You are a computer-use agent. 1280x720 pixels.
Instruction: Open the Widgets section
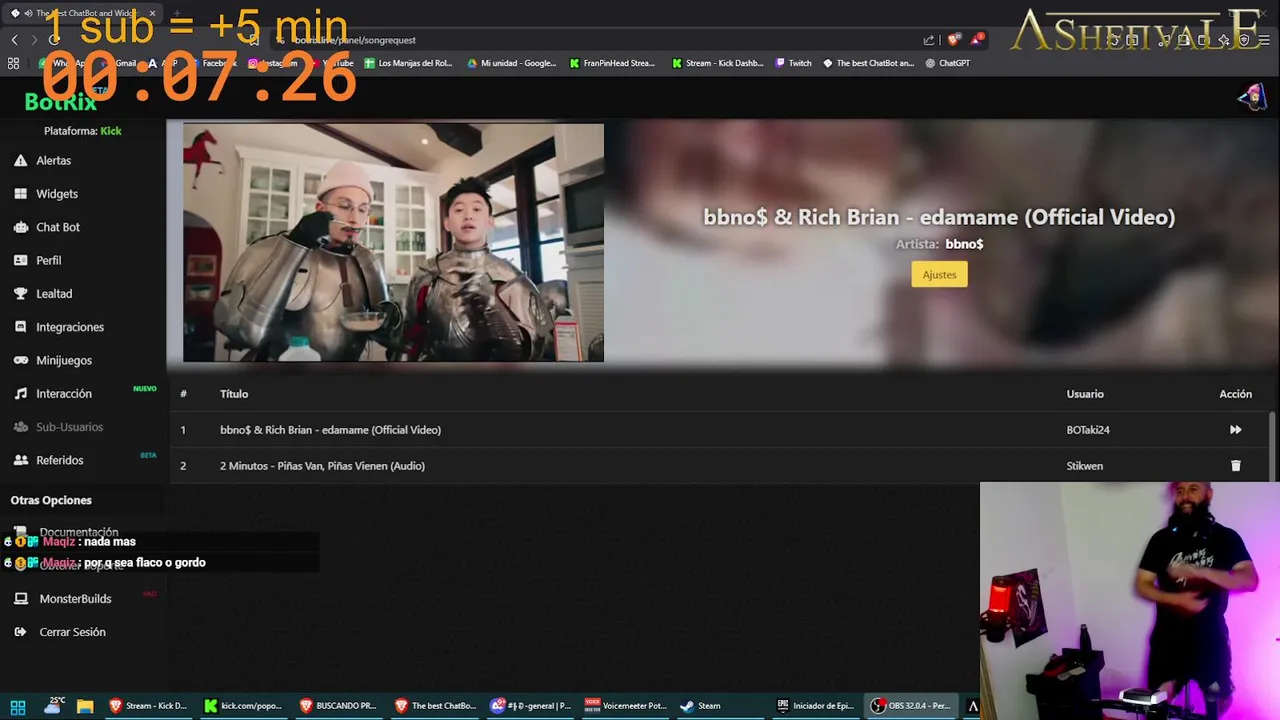point(46,194)
